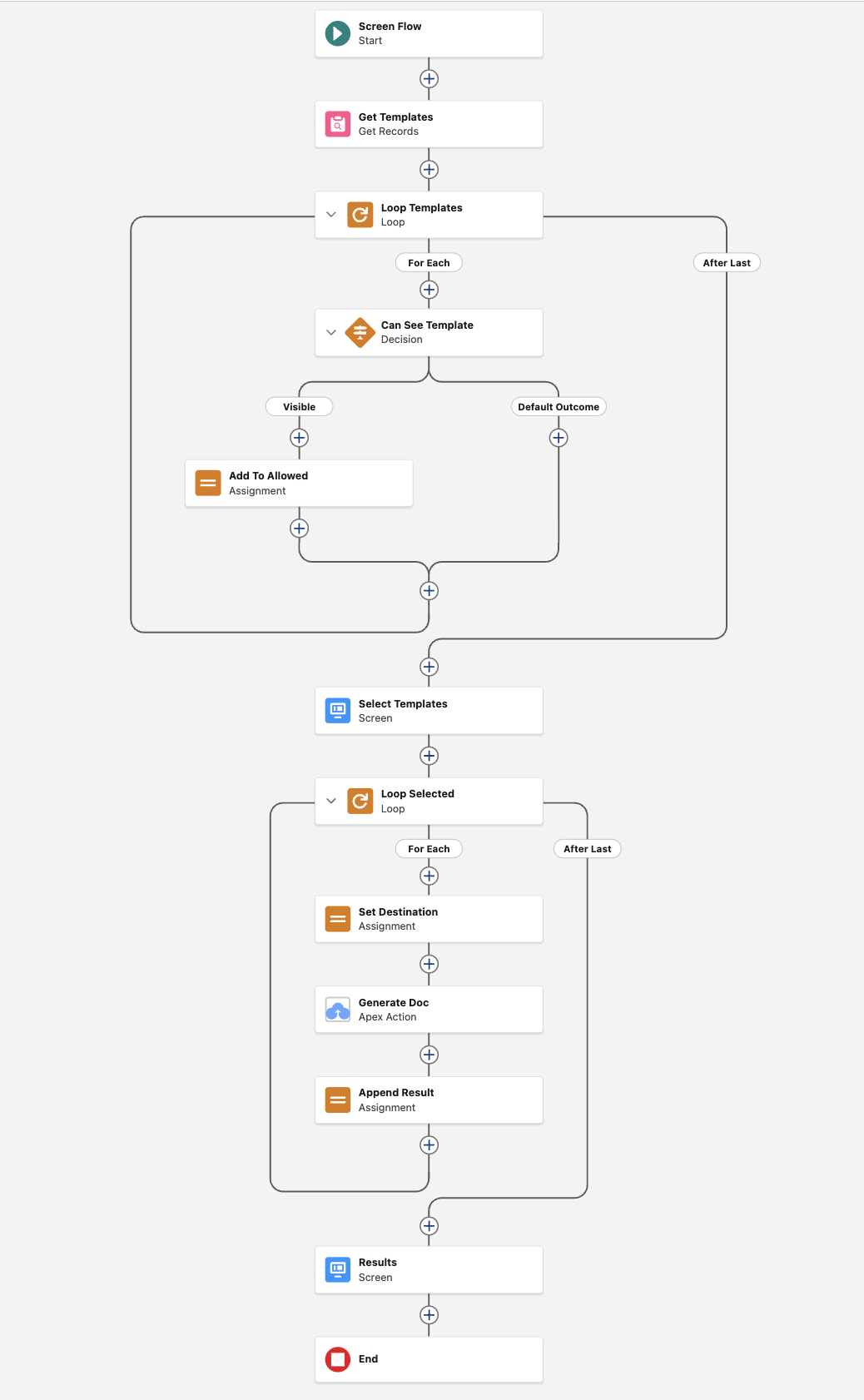Click the Visible outcome label
Image resolution: width=864 pixels, height=1400 pixels.
point(299,407)
